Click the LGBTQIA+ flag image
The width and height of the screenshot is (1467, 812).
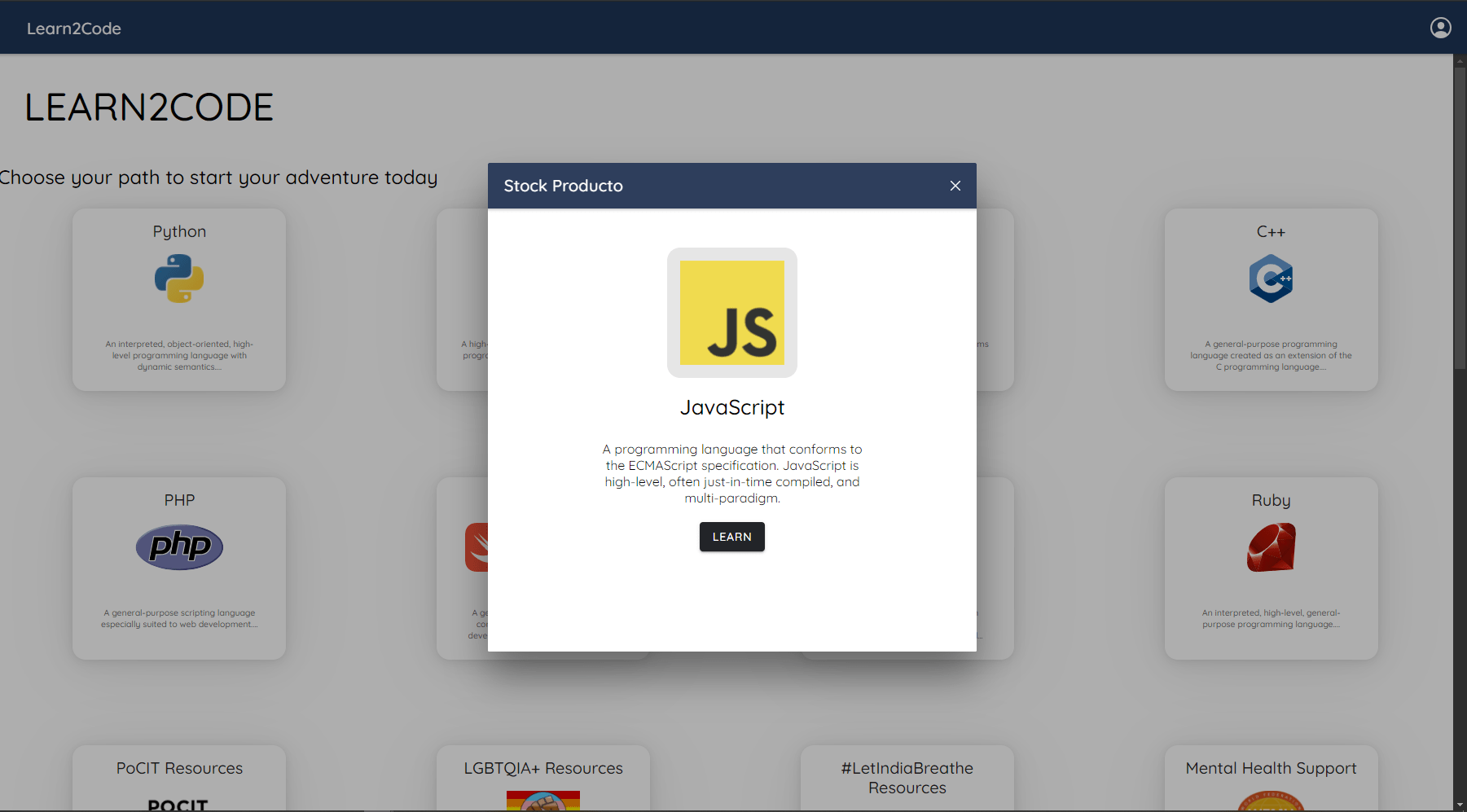[543, 801]
